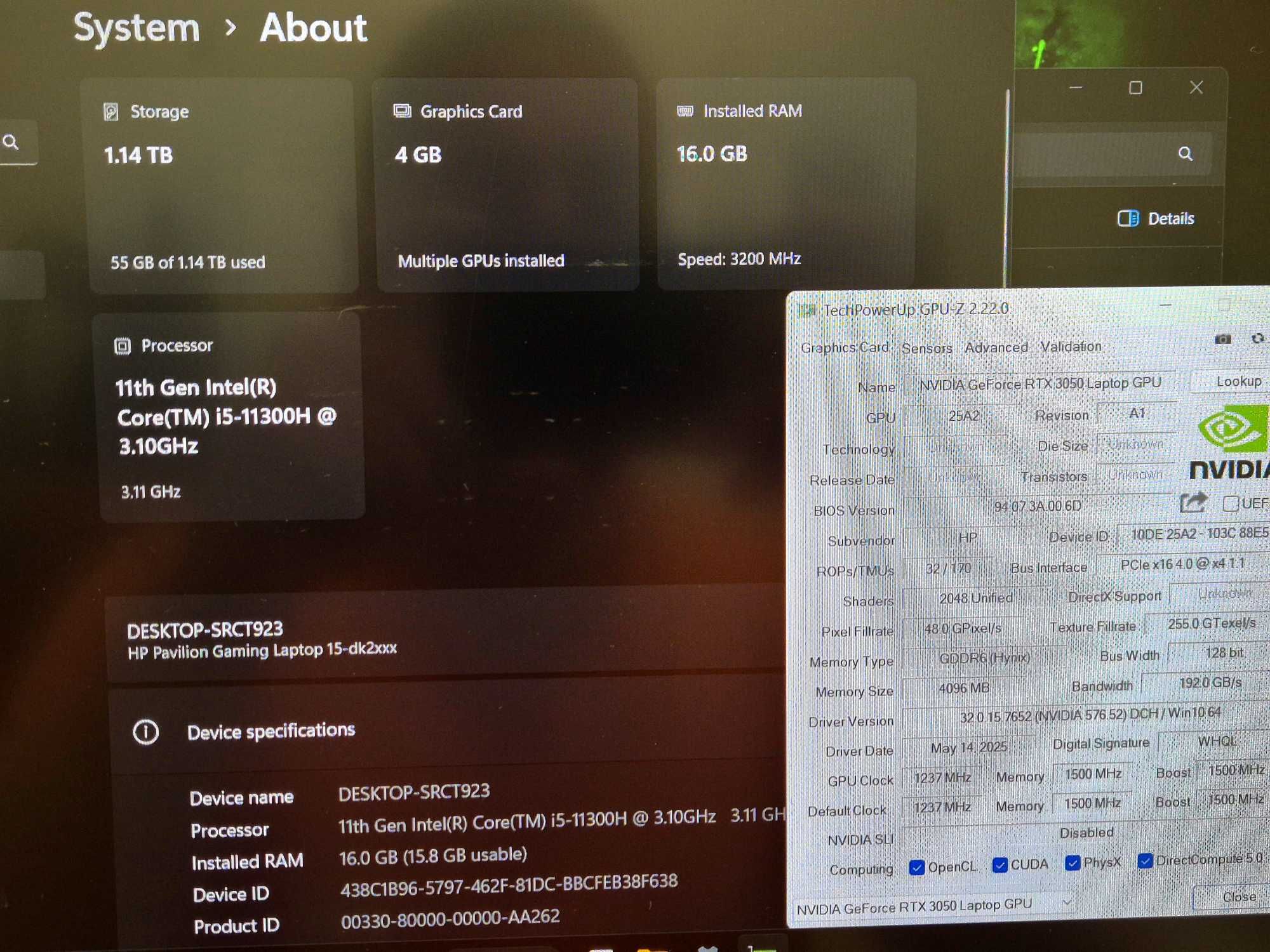Minimize the GPU-Z window
1270x952 pixels.
point(1165,305)
